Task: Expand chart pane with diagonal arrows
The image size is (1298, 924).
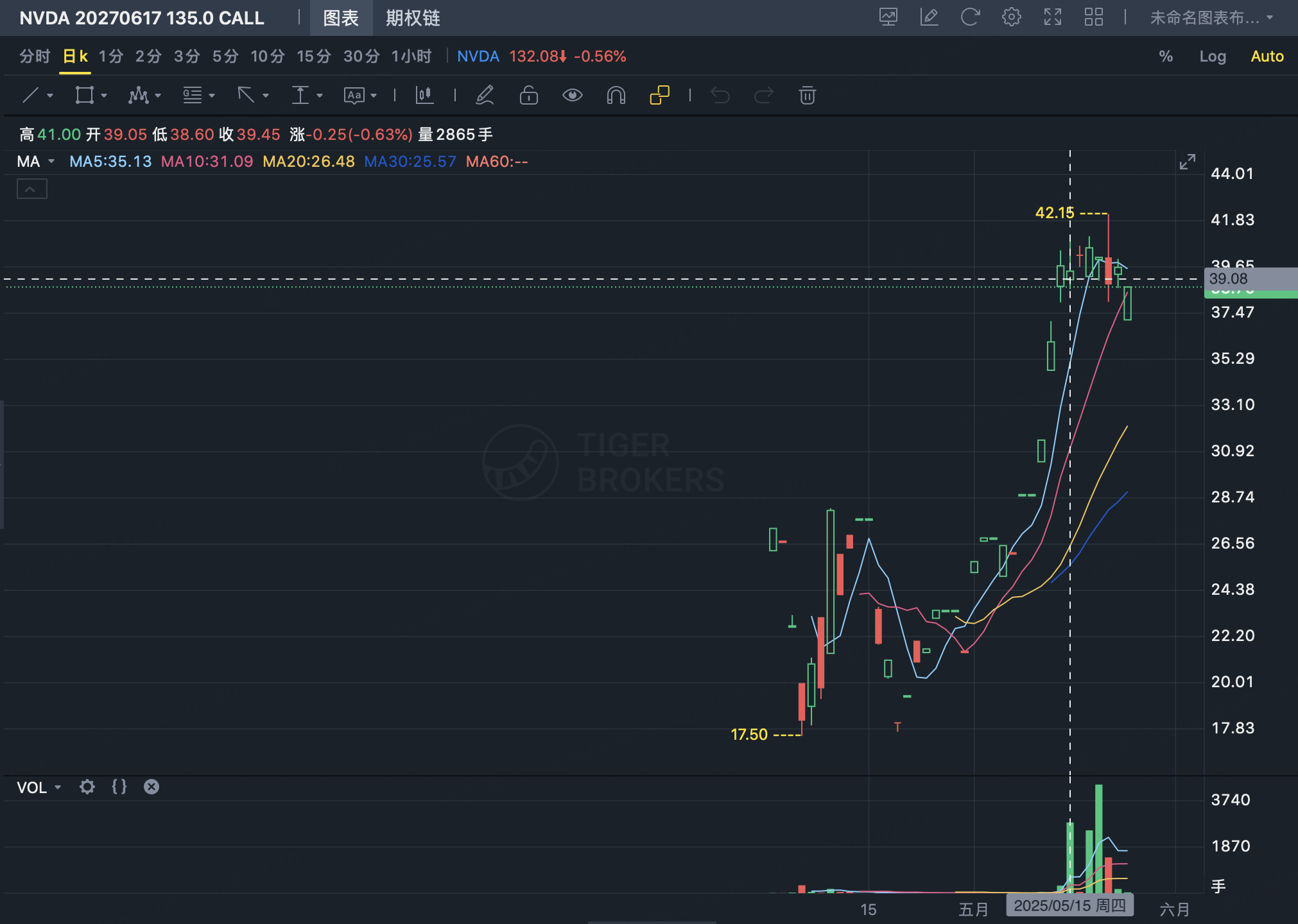Action: pos(1188,162)
